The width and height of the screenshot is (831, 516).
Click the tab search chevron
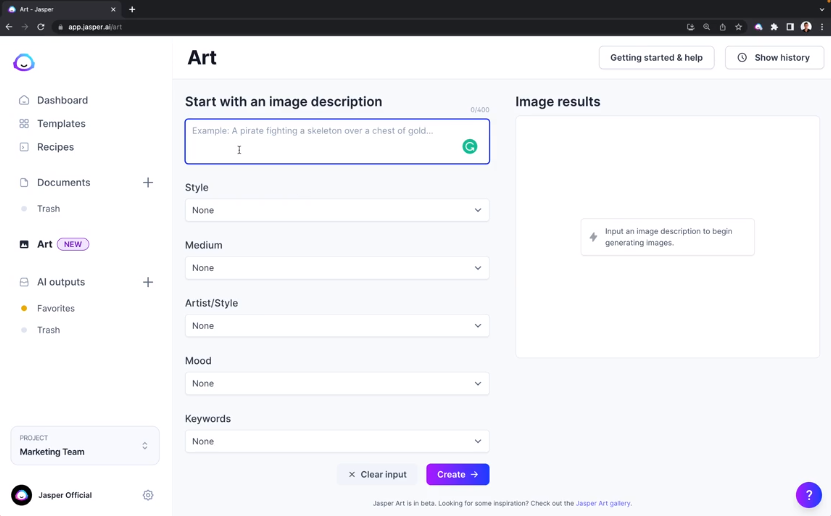(x=822, y=10)
